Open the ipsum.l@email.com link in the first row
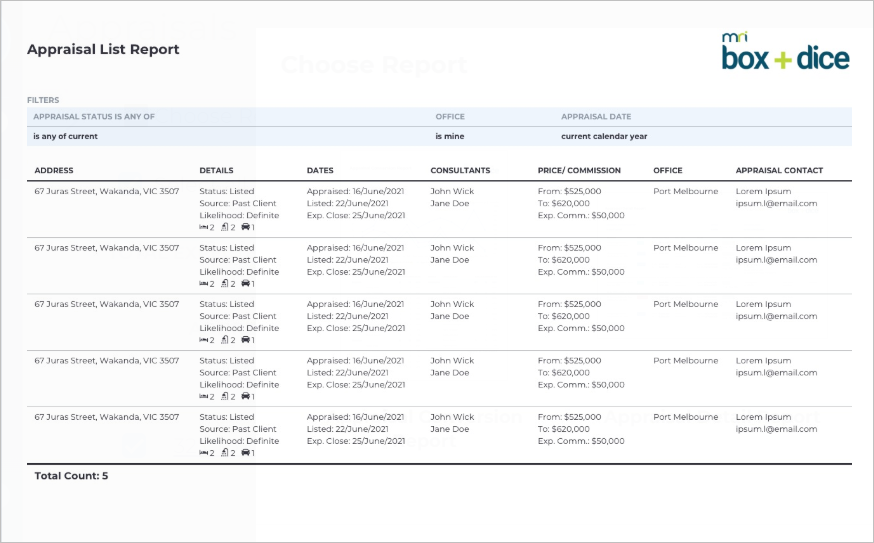The image size is (874, 543). point(776,203)
